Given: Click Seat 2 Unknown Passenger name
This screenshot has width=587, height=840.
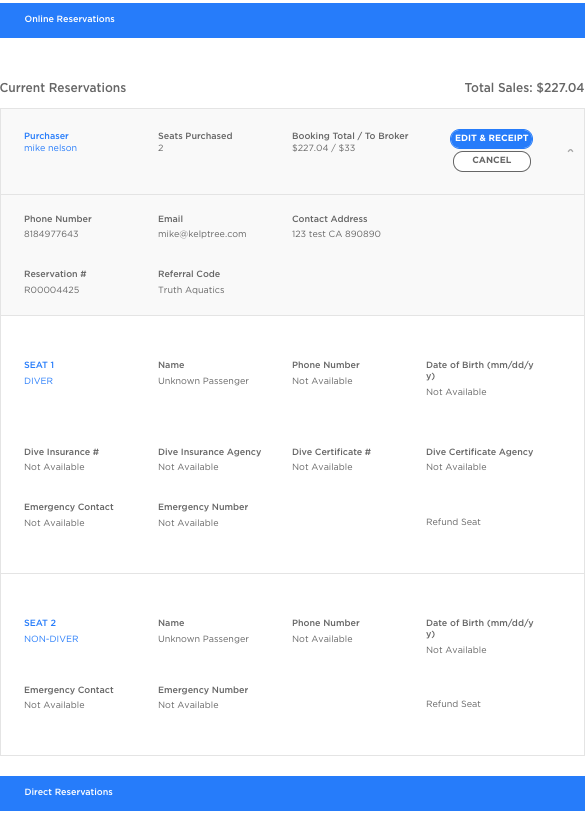Looking at the screenshot, I should 204,639.
